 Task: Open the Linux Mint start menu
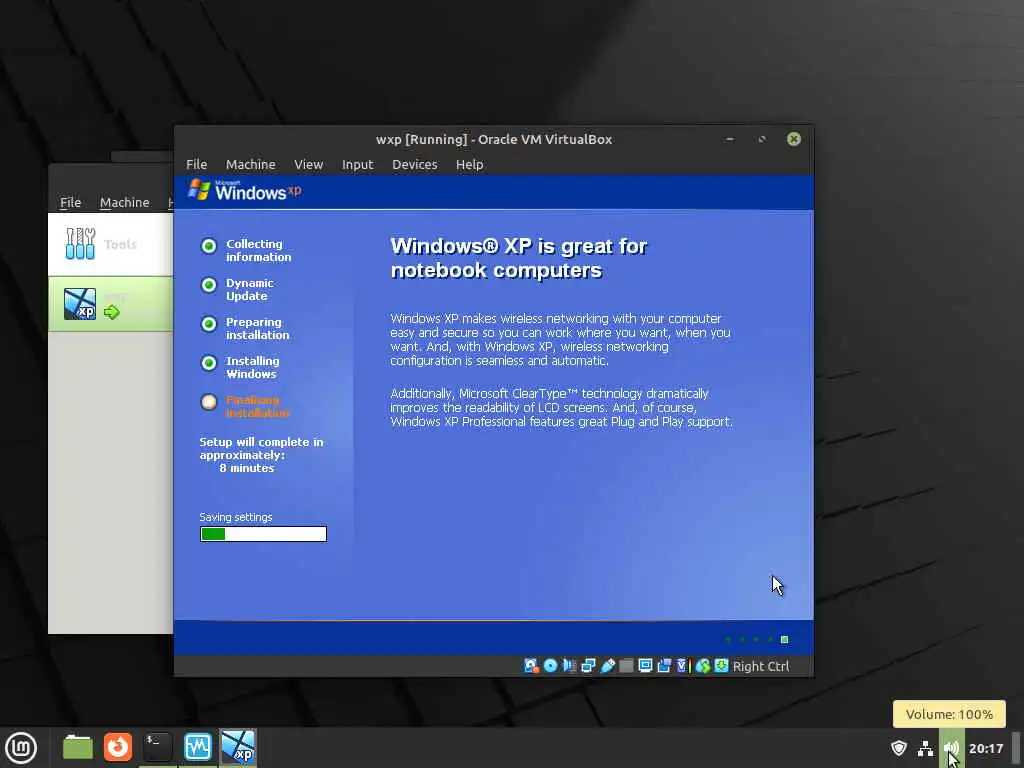pos(21,747)
